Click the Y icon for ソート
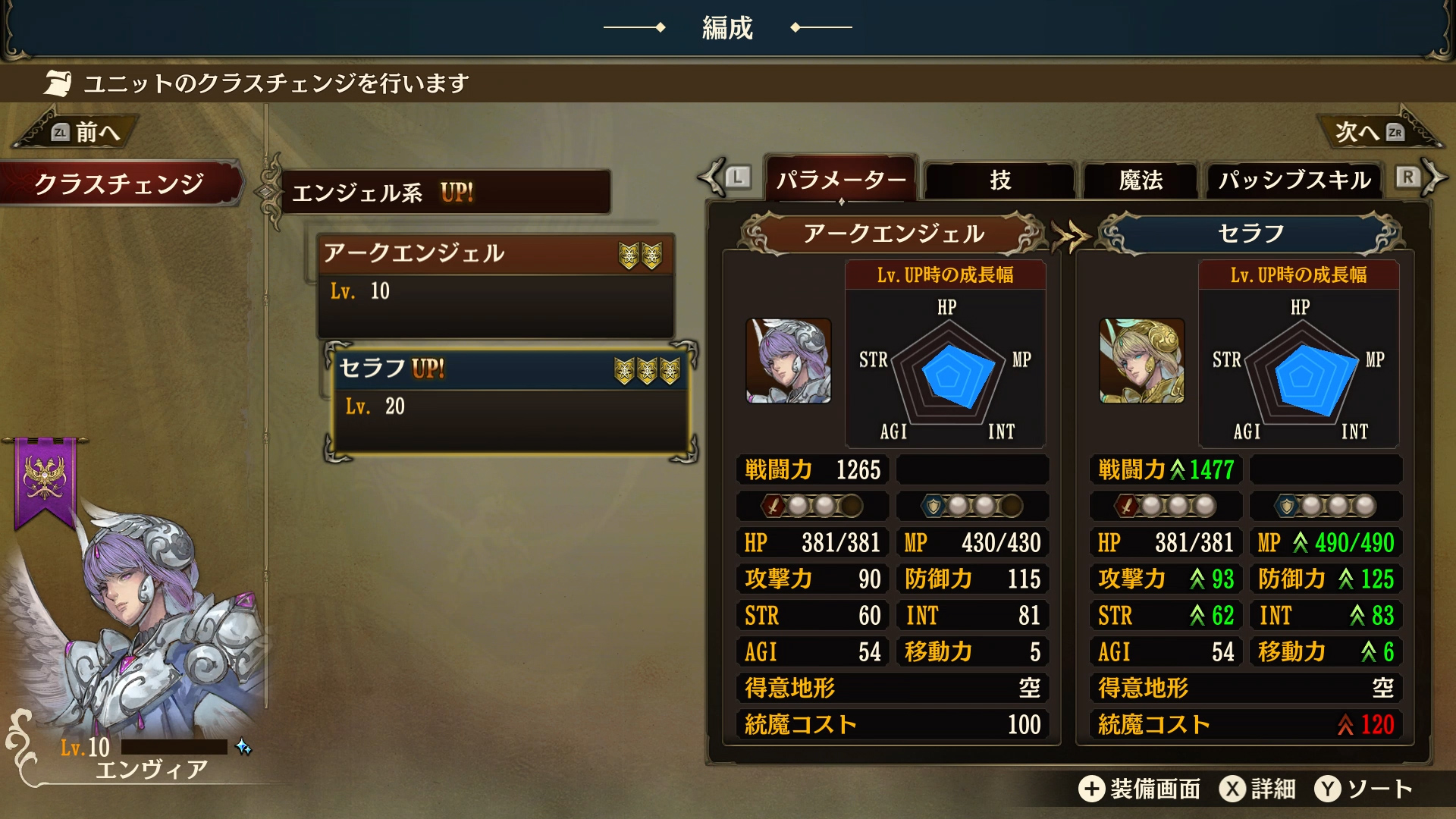 coord(1328,789)
